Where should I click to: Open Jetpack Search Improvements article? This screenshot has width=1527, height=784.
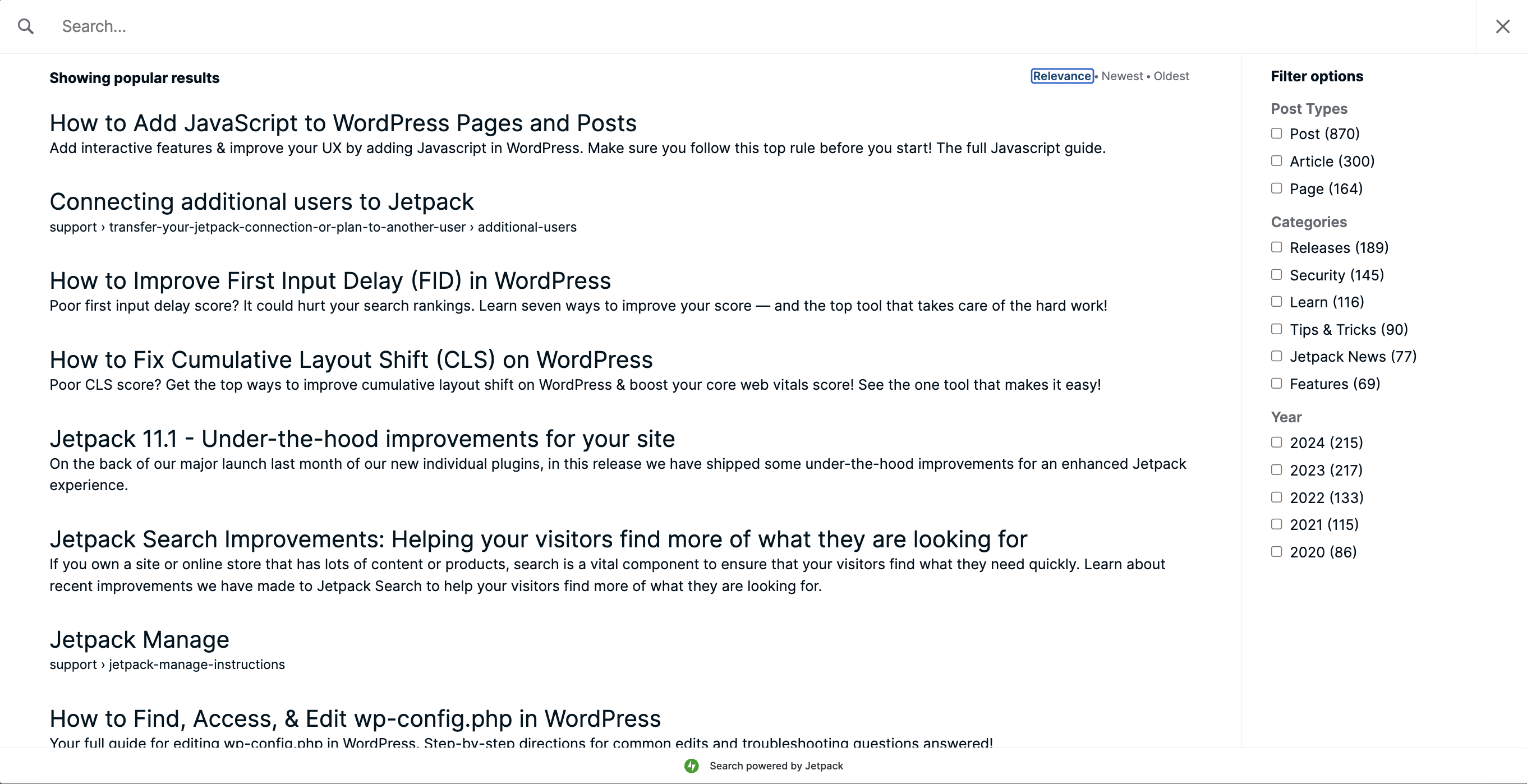click(x=538, y=538)
